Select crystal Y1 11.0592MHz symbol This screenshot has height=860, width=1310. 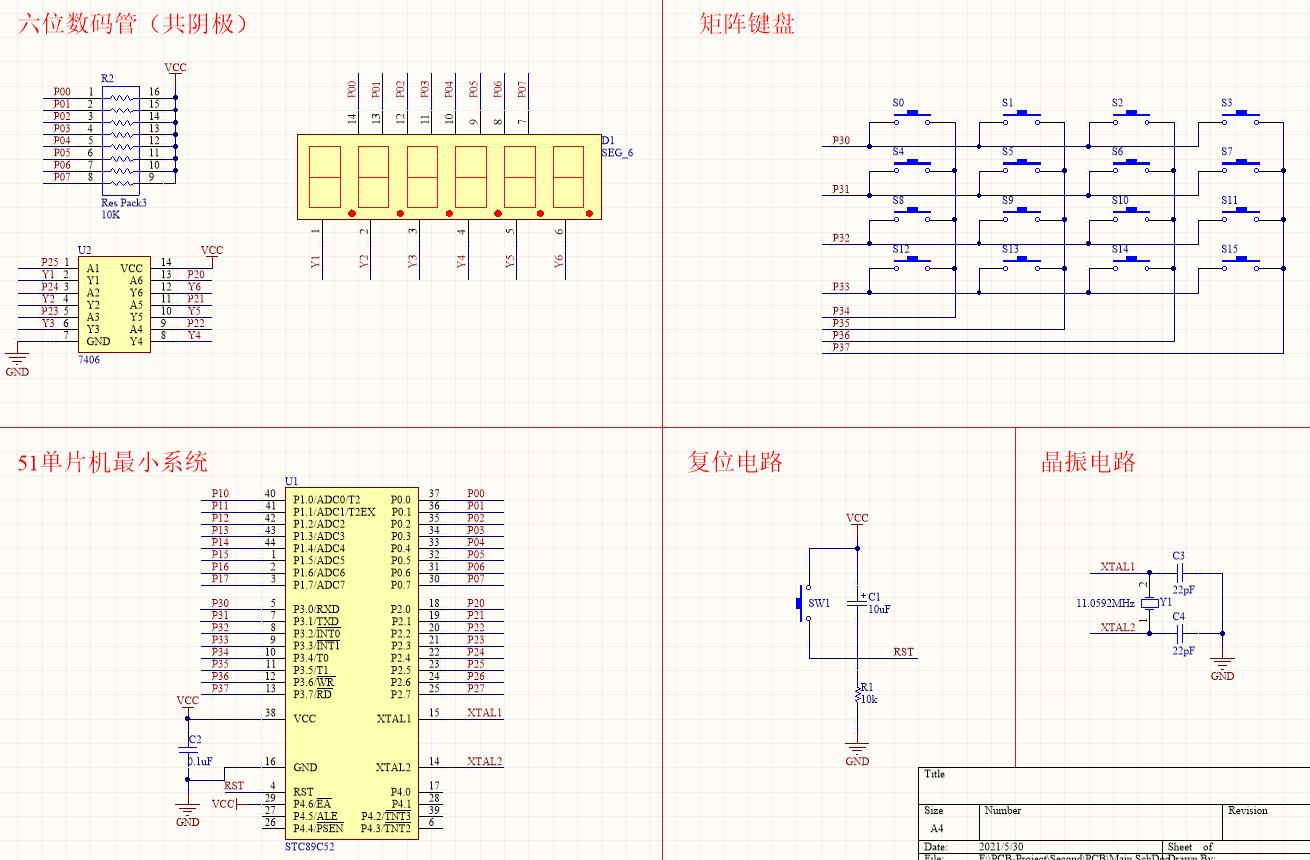[x=1149, y=603]
